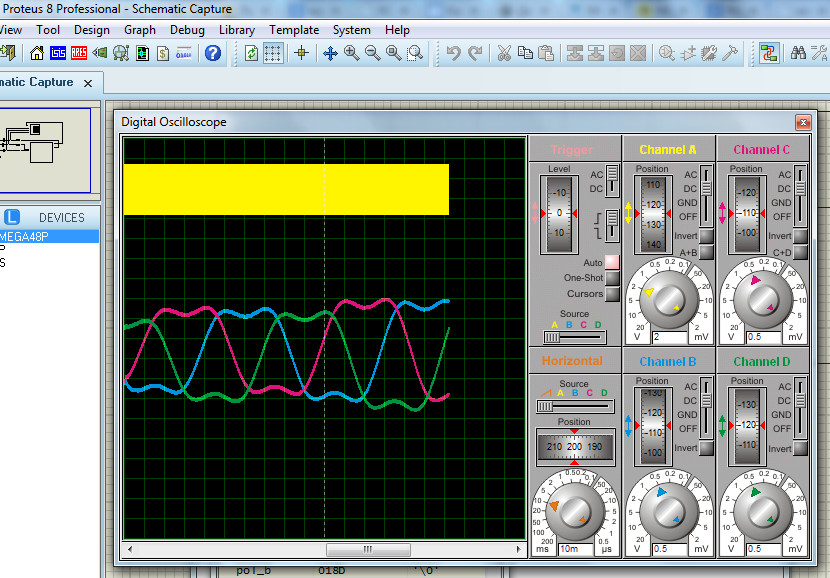Click the Home icon in the toolbar
The width and height of the screenshot is (830, 578).
(x=37, y=53)
